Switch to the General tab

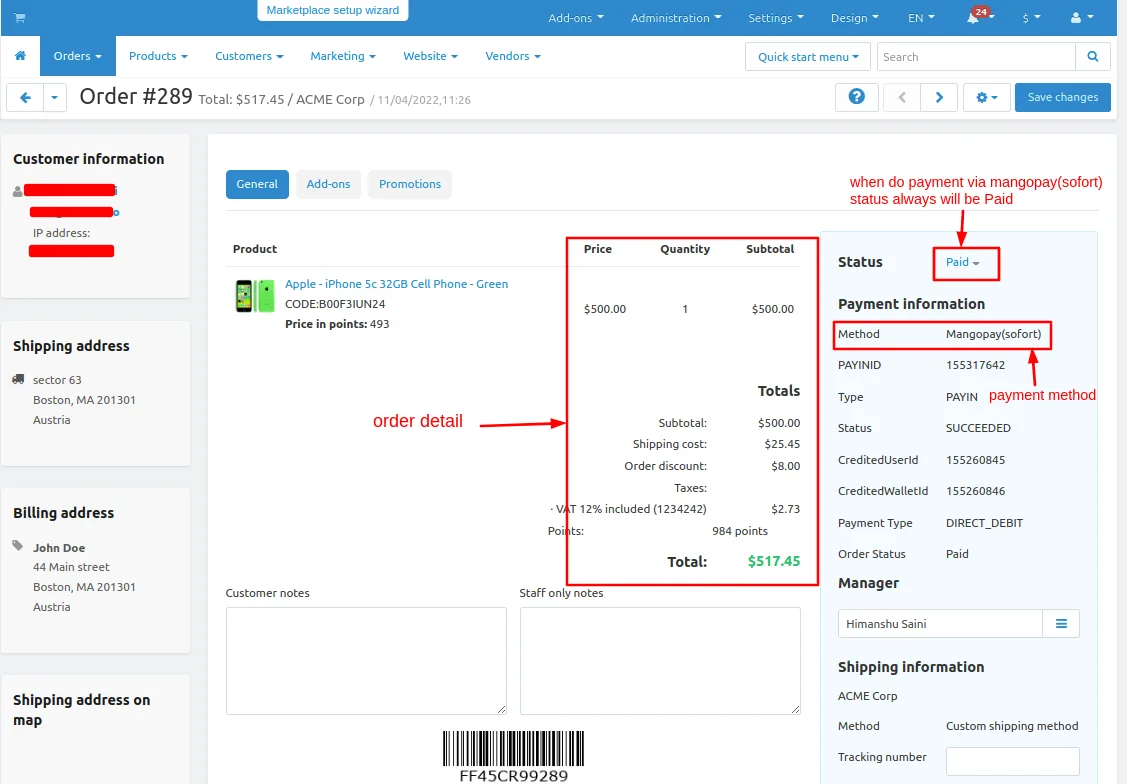(257, 184)
